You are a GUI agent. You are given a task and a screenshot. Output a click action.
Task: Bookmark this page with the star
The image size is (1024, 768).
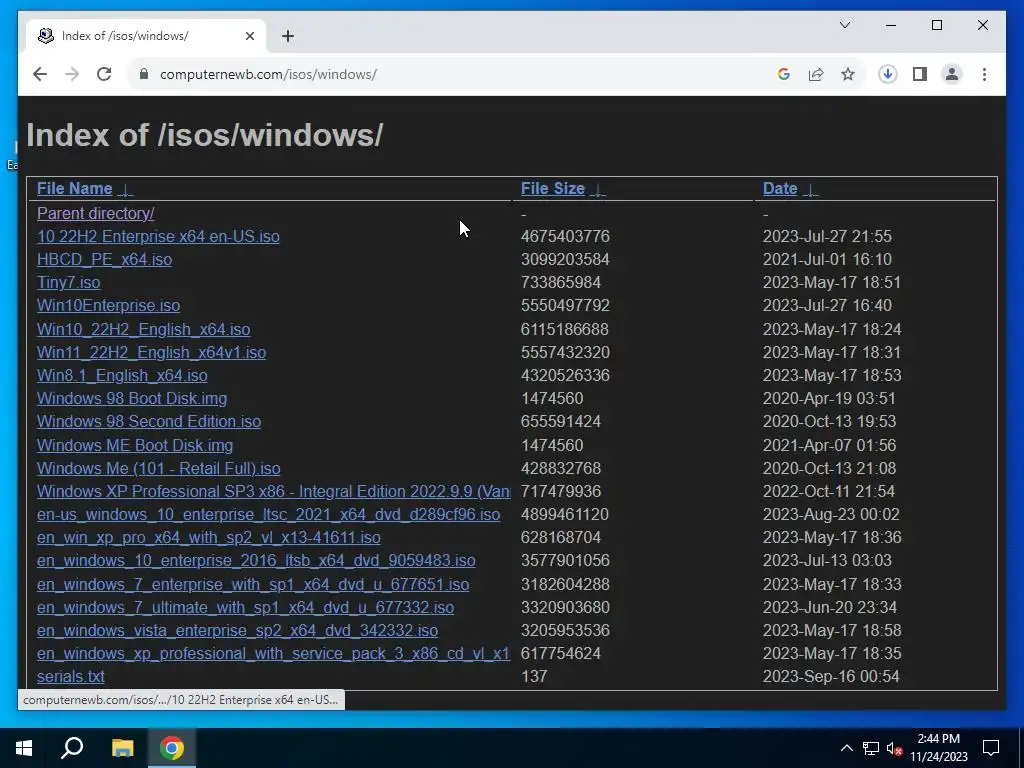click(x=848, y=74)
